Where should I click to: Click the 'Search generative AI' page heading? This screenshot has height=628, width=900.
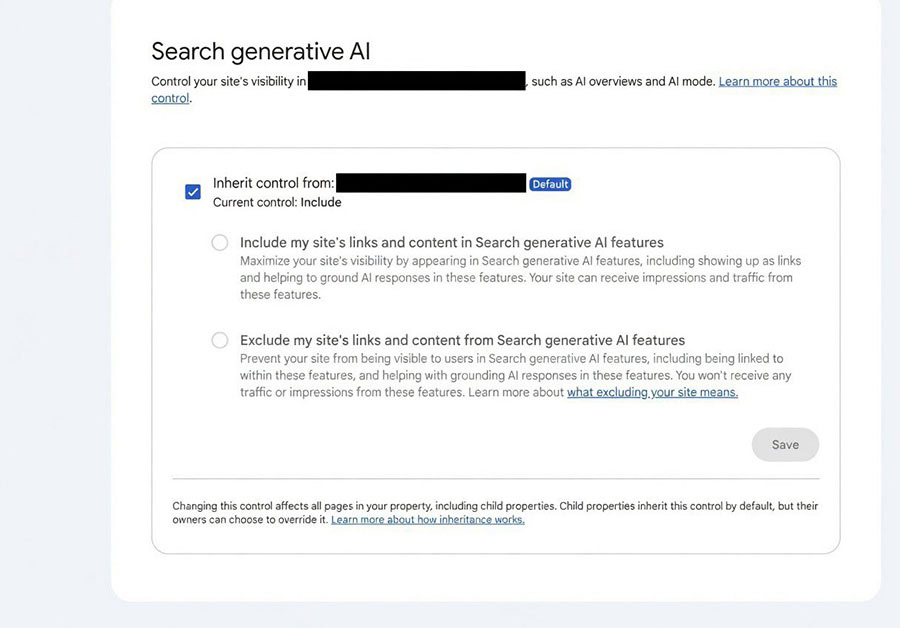click(261, 51)
